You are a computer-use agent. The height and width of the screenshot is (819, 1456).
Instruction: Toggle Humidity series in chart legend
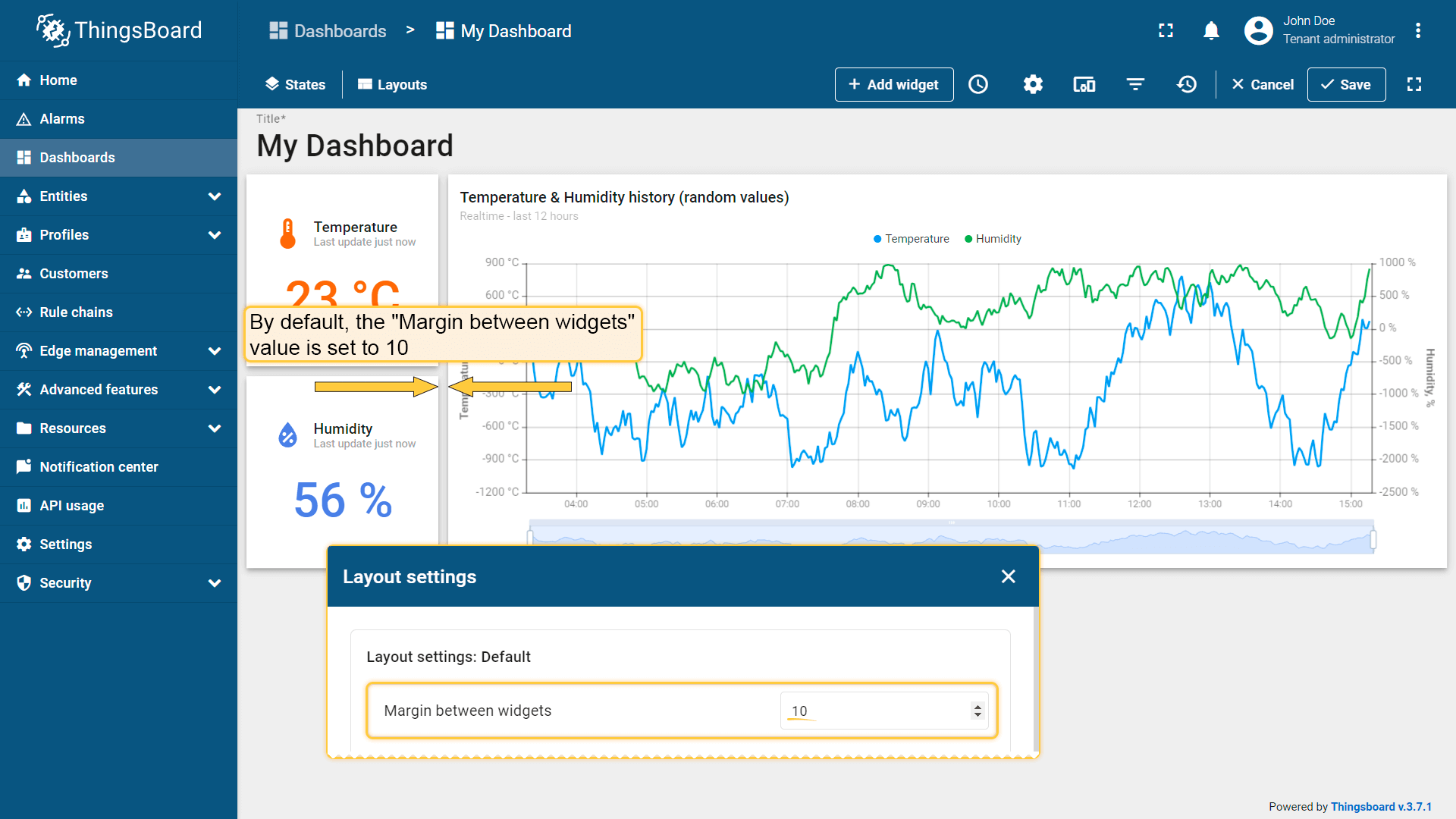pos(993,239)
